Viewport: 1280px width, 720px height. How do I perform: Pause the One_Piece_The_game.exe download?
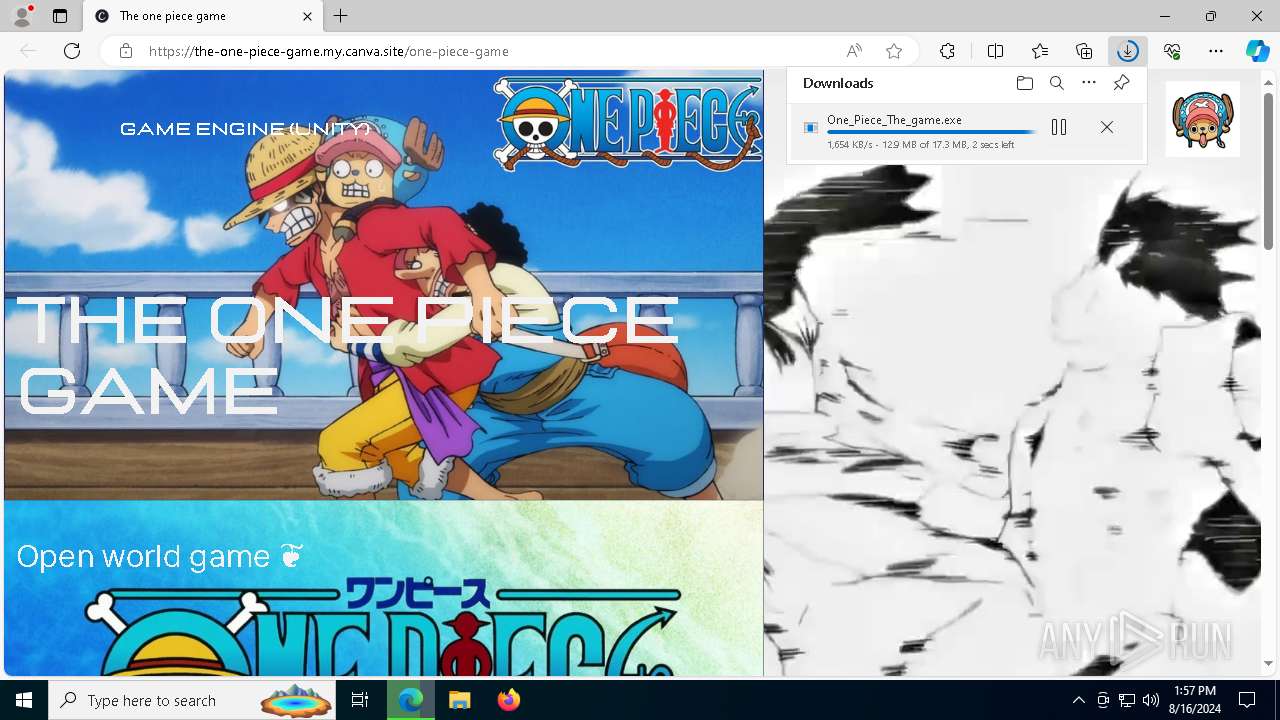pos(1059,127)
